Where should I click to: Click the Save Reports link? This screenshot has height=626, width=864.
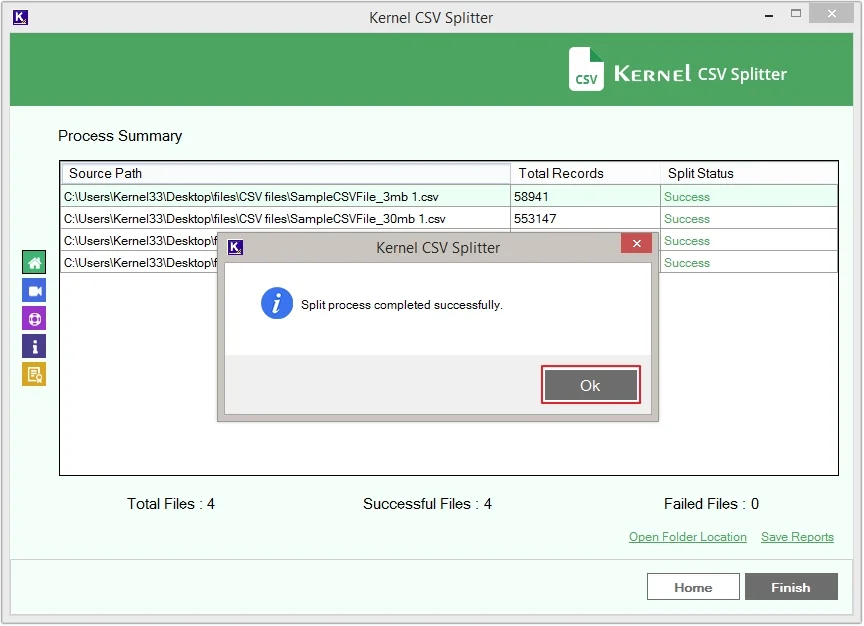[797, 537]
